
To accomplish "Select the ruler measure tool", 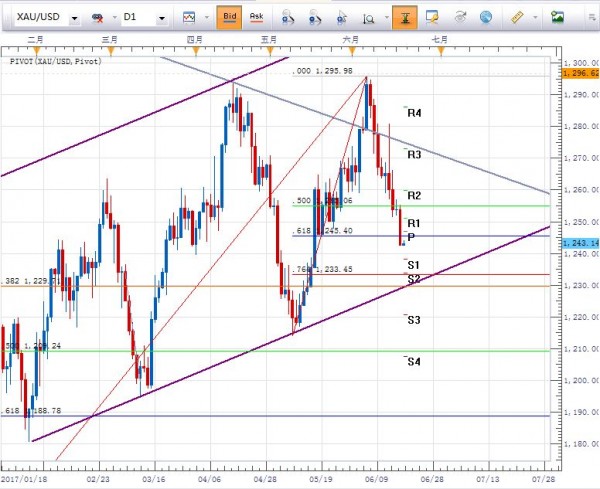I will coord(517,17).
